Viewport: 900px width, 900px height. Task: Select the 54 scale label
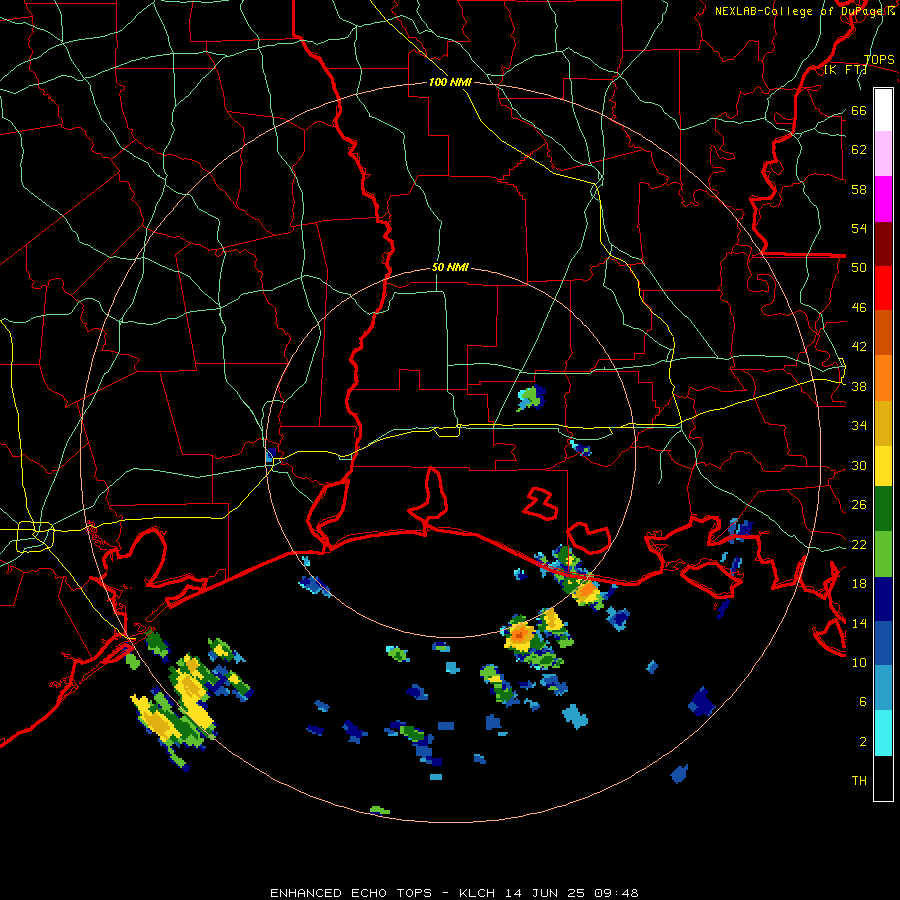pos(859,228)
